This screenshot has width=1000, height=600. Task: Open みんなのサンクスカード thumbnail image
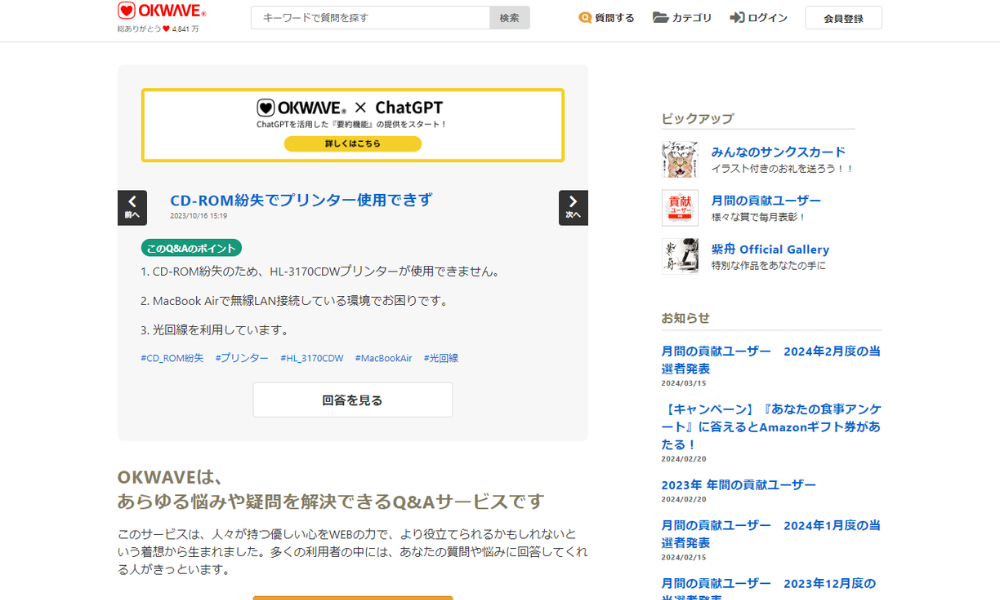pos(680,160)
